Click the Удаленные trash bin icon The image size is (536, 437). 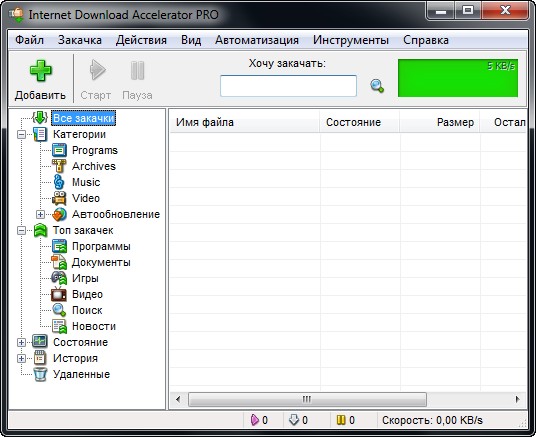pyautogui.click(x=40, y=374)
